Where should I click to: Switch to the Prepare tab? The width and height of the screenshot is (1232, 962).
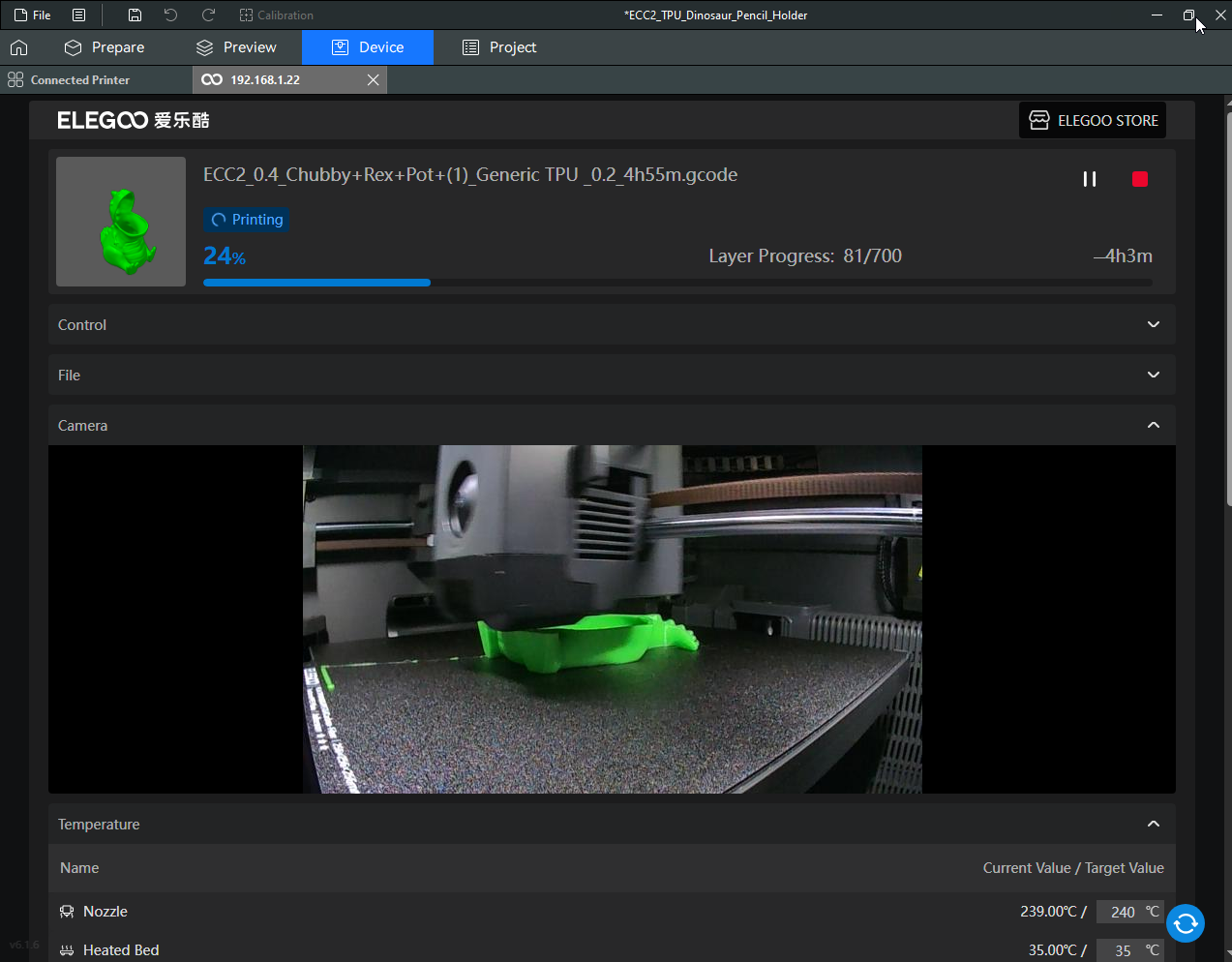[x=105, y=47]
